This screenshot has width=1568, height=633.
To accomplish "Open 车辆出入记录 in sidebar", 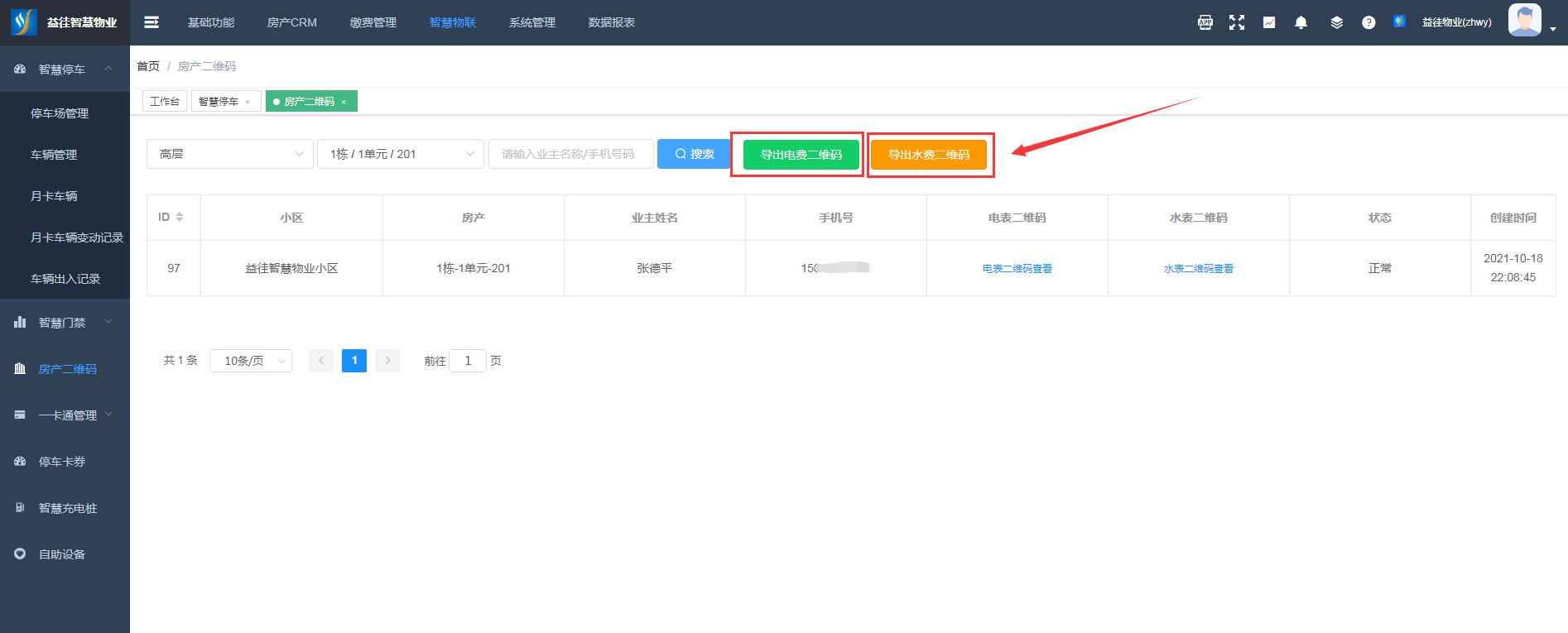I will 65,279.
